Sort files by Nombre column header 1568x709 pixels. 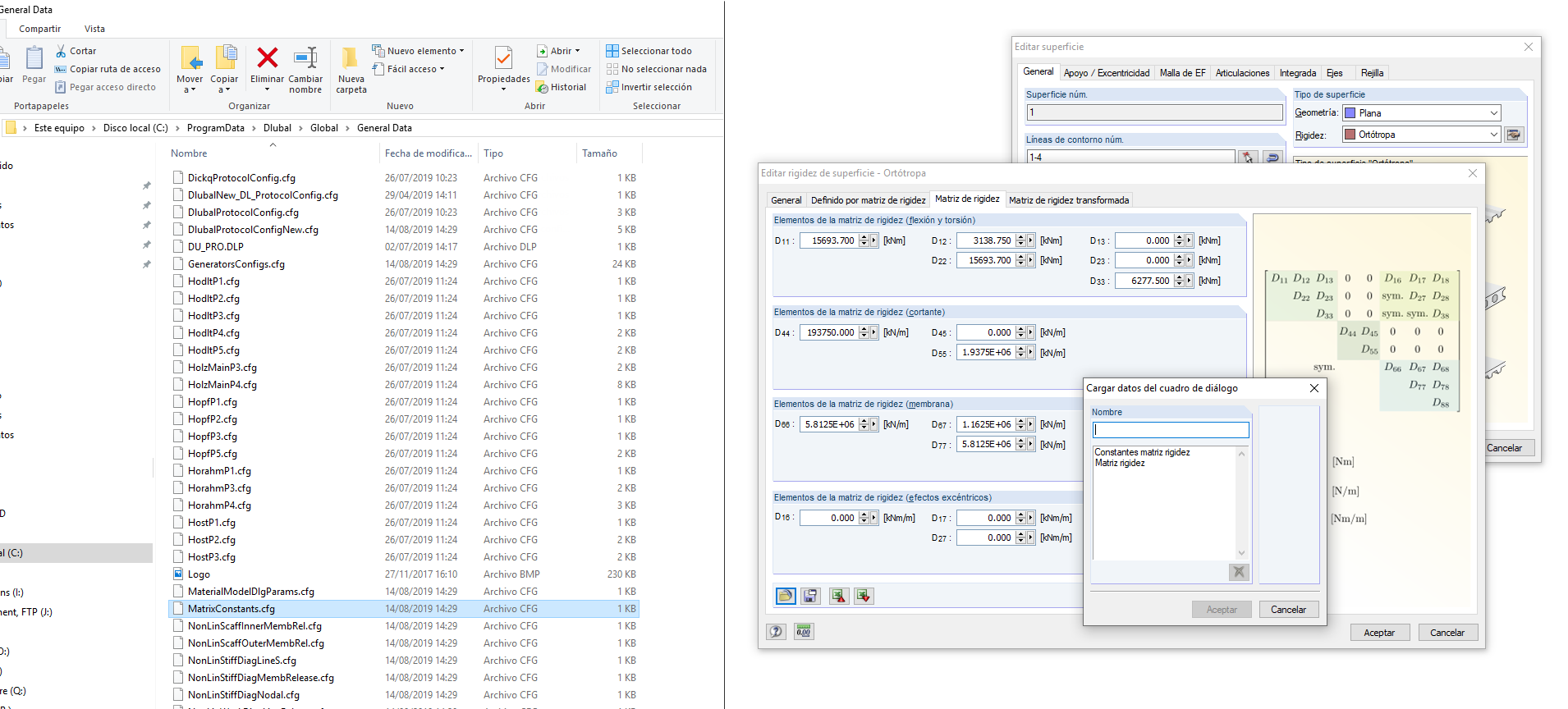tap(190, 153)
